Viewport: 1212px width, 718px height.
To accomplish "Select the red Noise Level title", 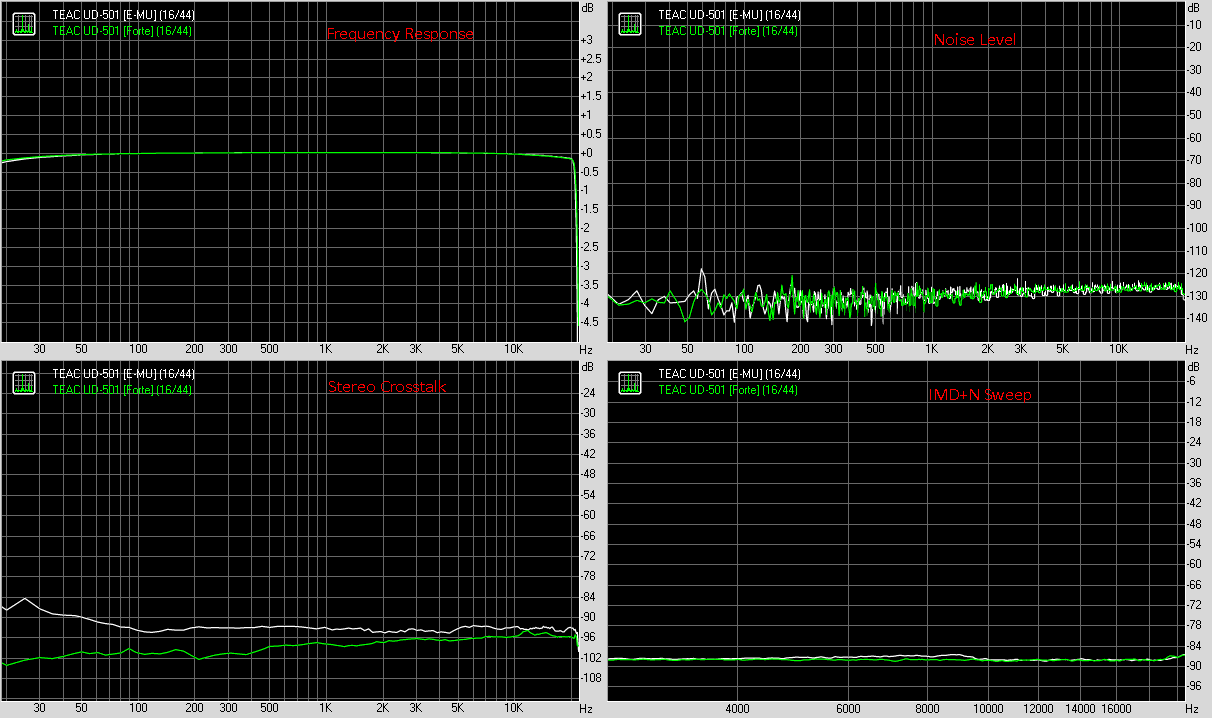I will (975, 40).
